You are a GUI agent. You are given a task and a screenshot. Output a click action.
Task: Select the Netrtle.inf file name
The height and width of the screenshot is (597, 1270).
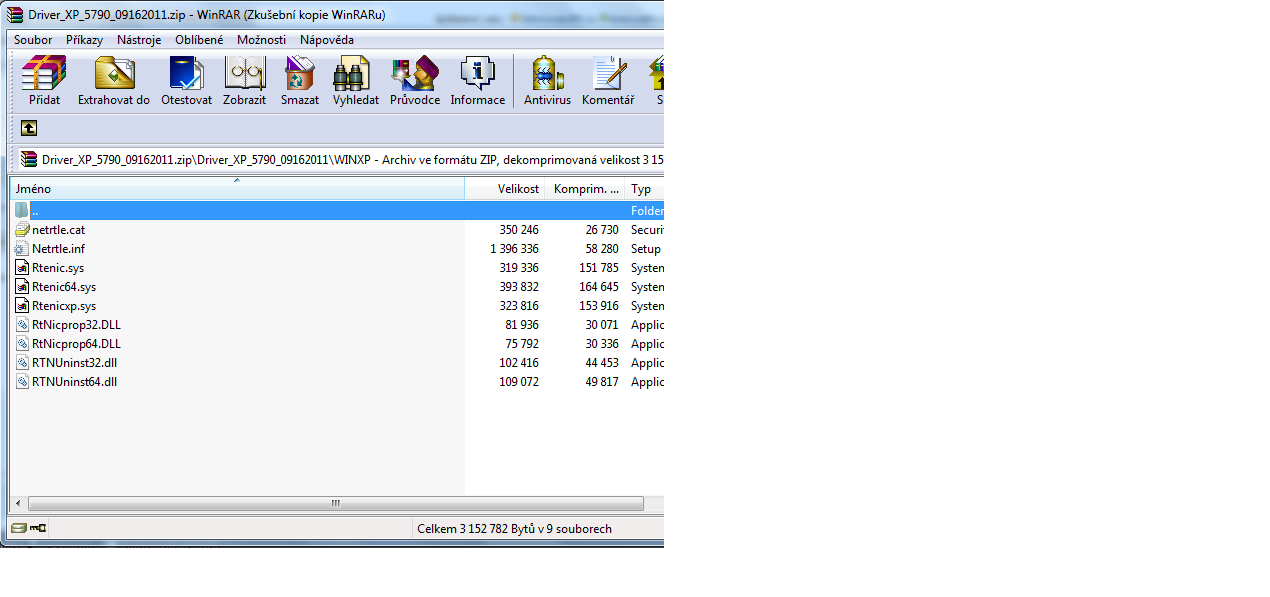click(58, 249)
